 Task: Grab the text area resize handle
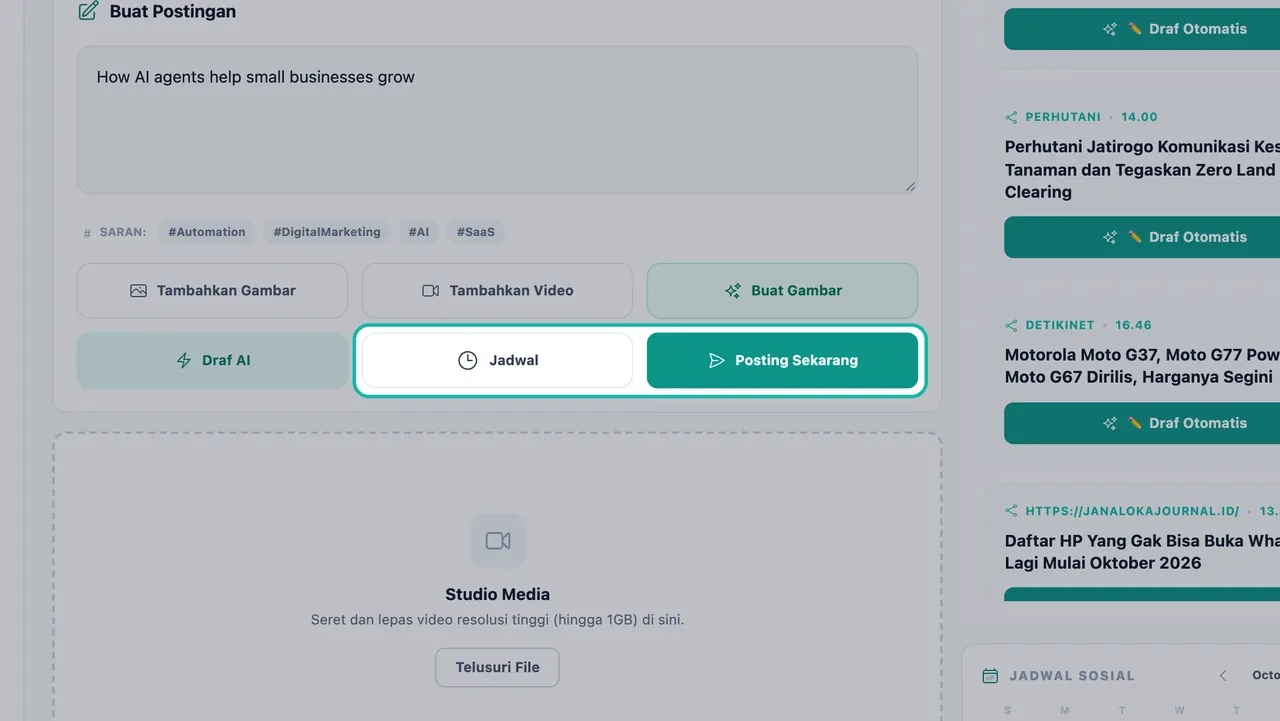coord(911,186)
